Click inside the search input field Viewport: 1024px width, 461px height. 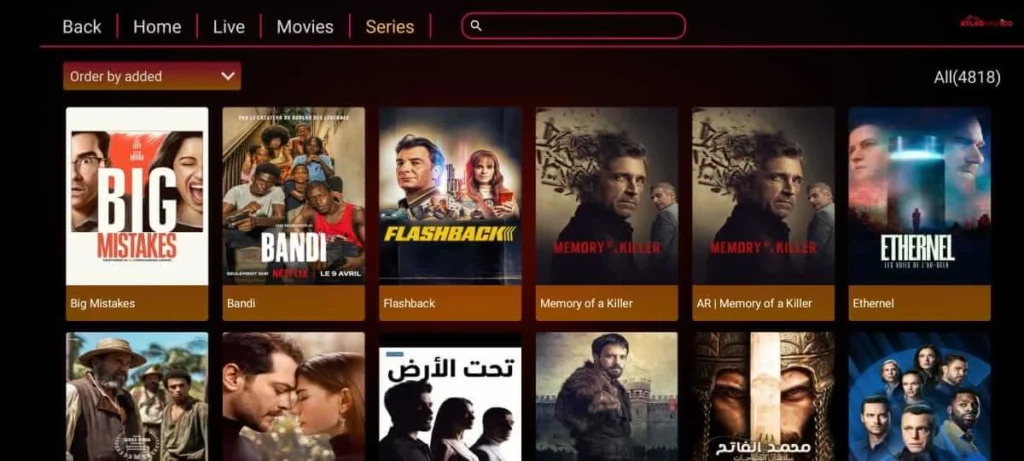coord(573,26)
